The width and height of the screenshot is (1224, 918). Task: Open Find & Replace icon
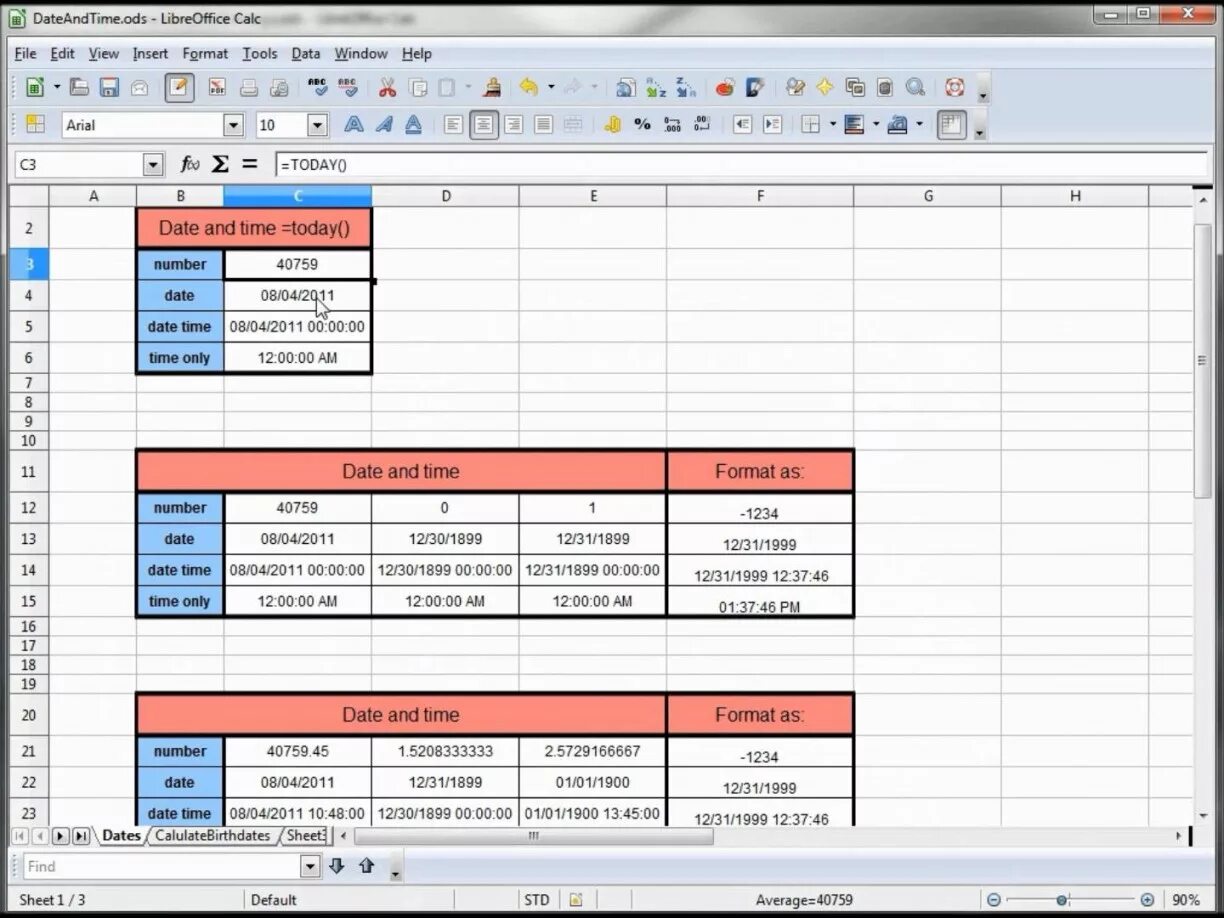(795, 87)
